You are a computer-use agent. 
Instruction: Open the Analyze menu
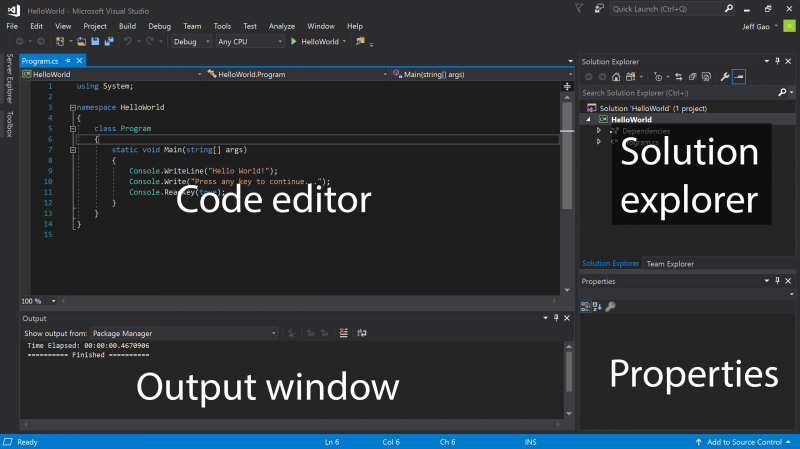282,26
